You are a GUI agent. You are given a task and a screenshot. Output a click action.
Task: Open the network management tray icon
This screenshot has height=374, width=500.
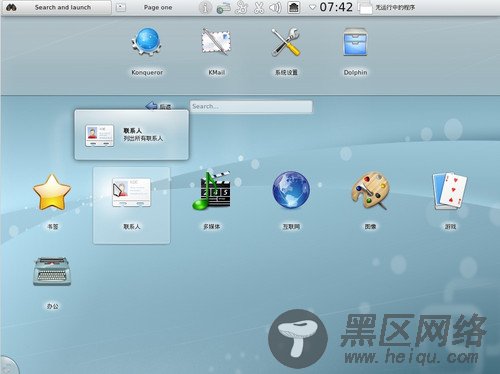point(223,8)
